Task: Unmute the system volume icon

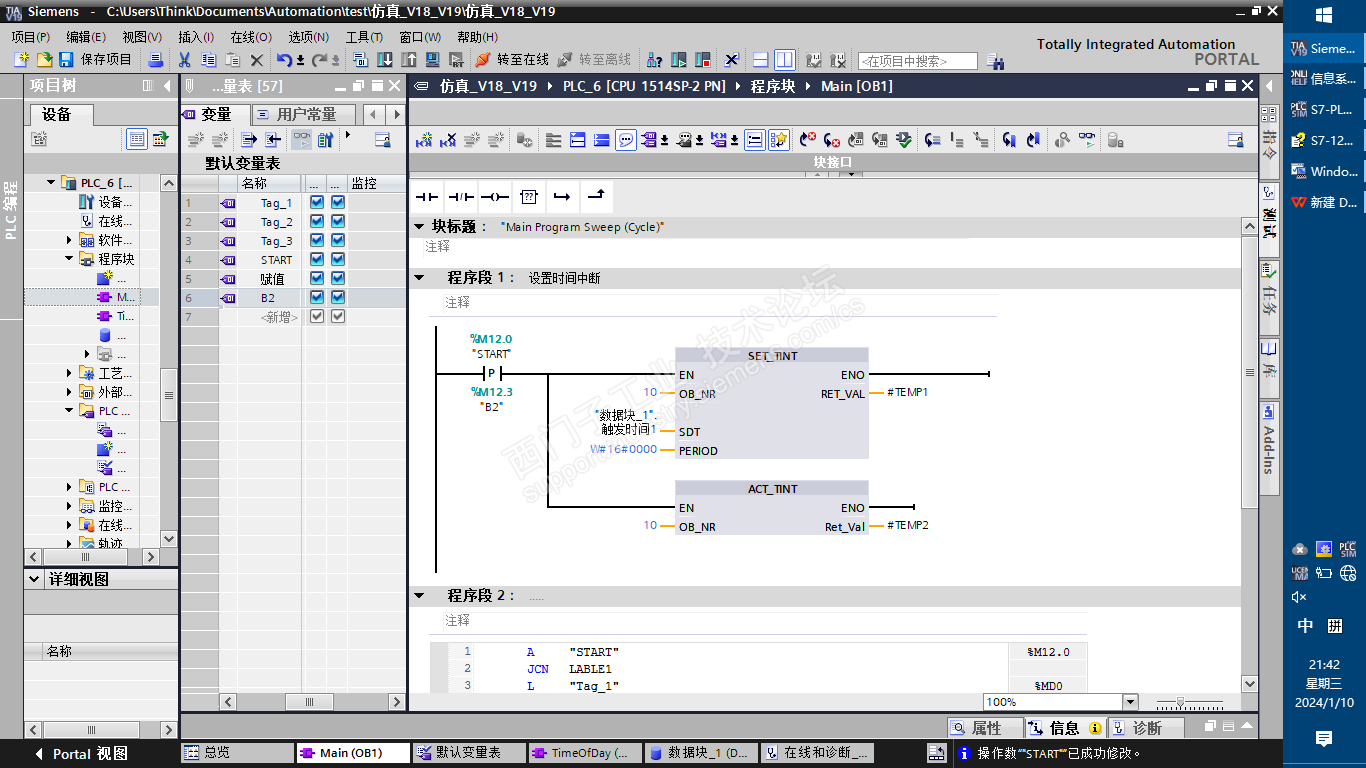Action: pos(1299,597)
